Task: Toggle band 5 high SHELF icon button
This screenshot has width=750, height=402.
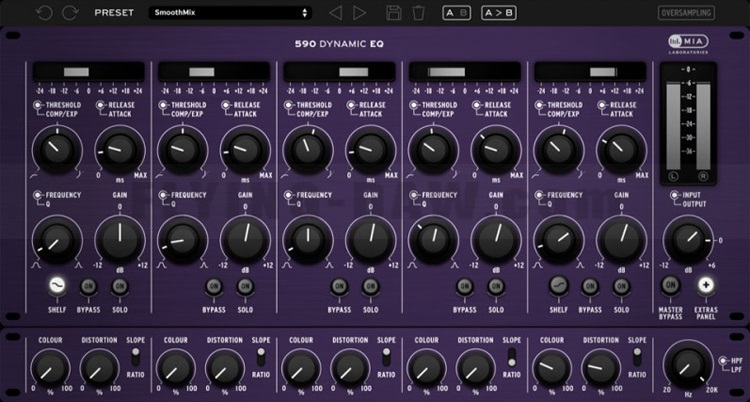Action: 558,286
